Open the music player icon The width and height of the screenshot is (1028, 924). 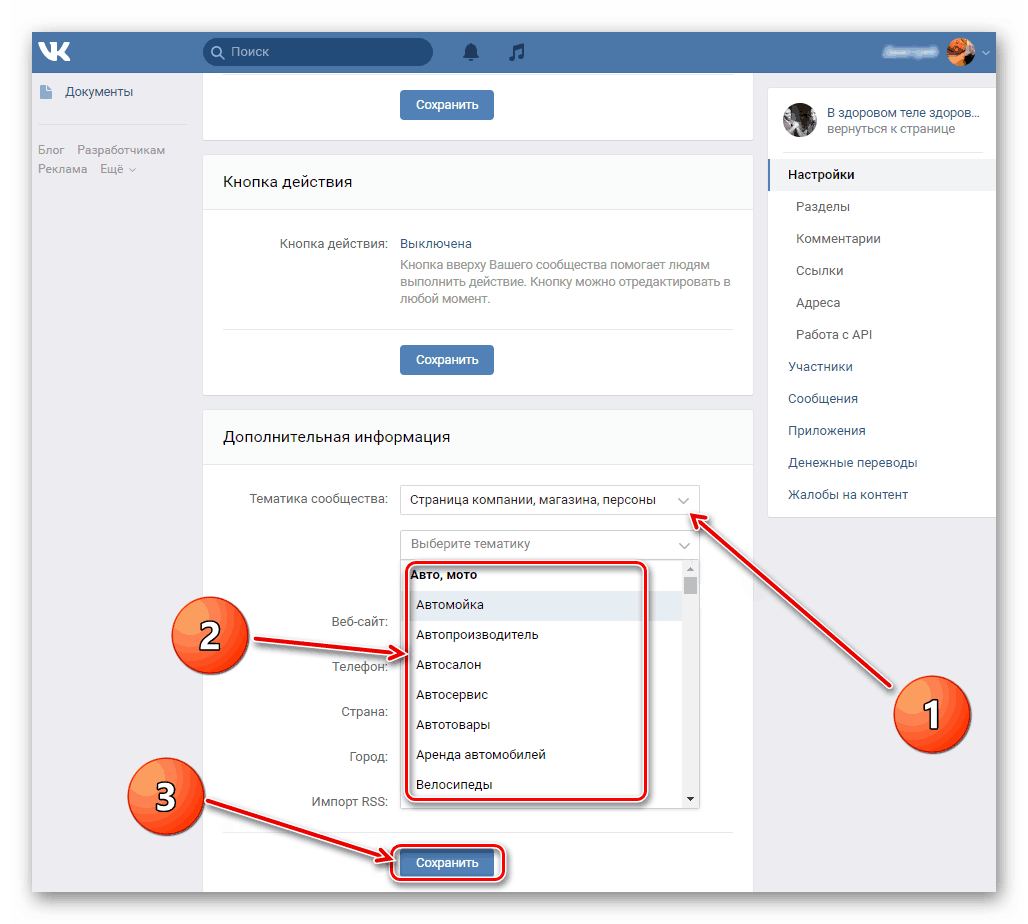tap(517, 52)
